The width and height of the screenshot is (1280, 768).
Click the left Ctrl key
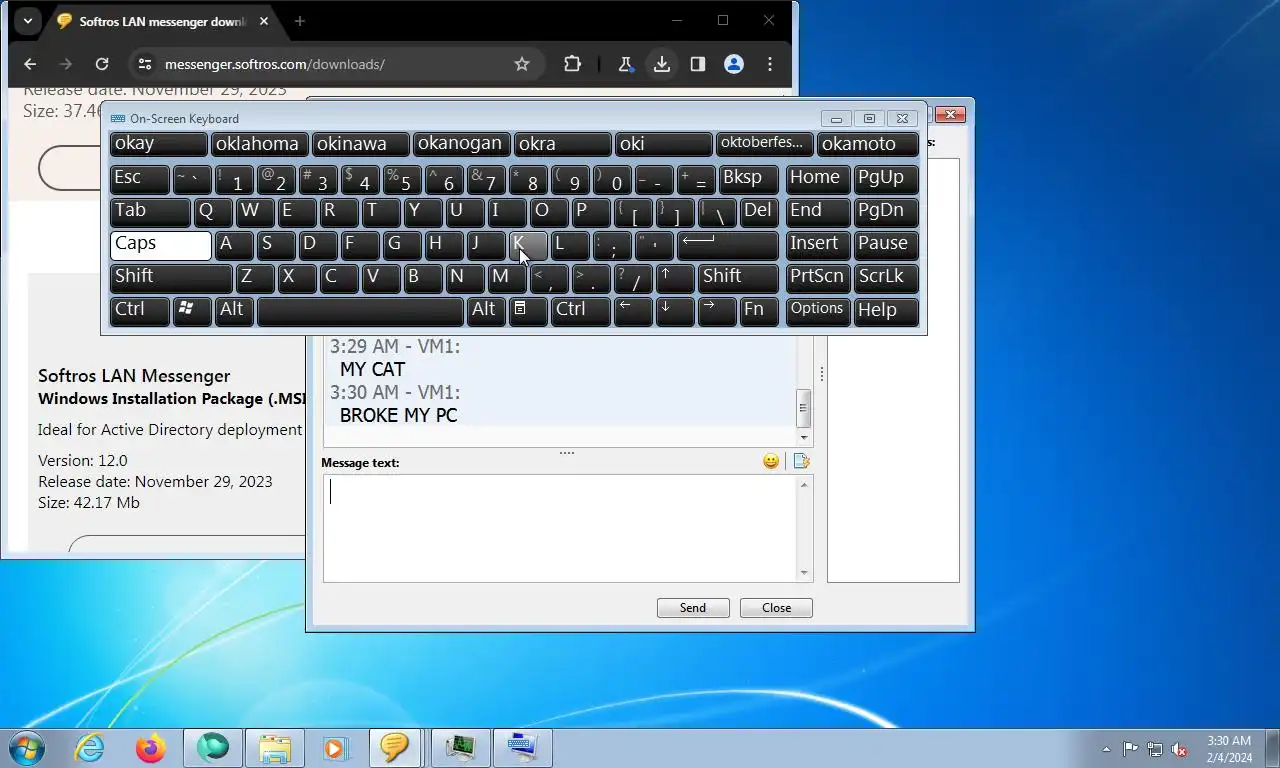tap(139, 311)
